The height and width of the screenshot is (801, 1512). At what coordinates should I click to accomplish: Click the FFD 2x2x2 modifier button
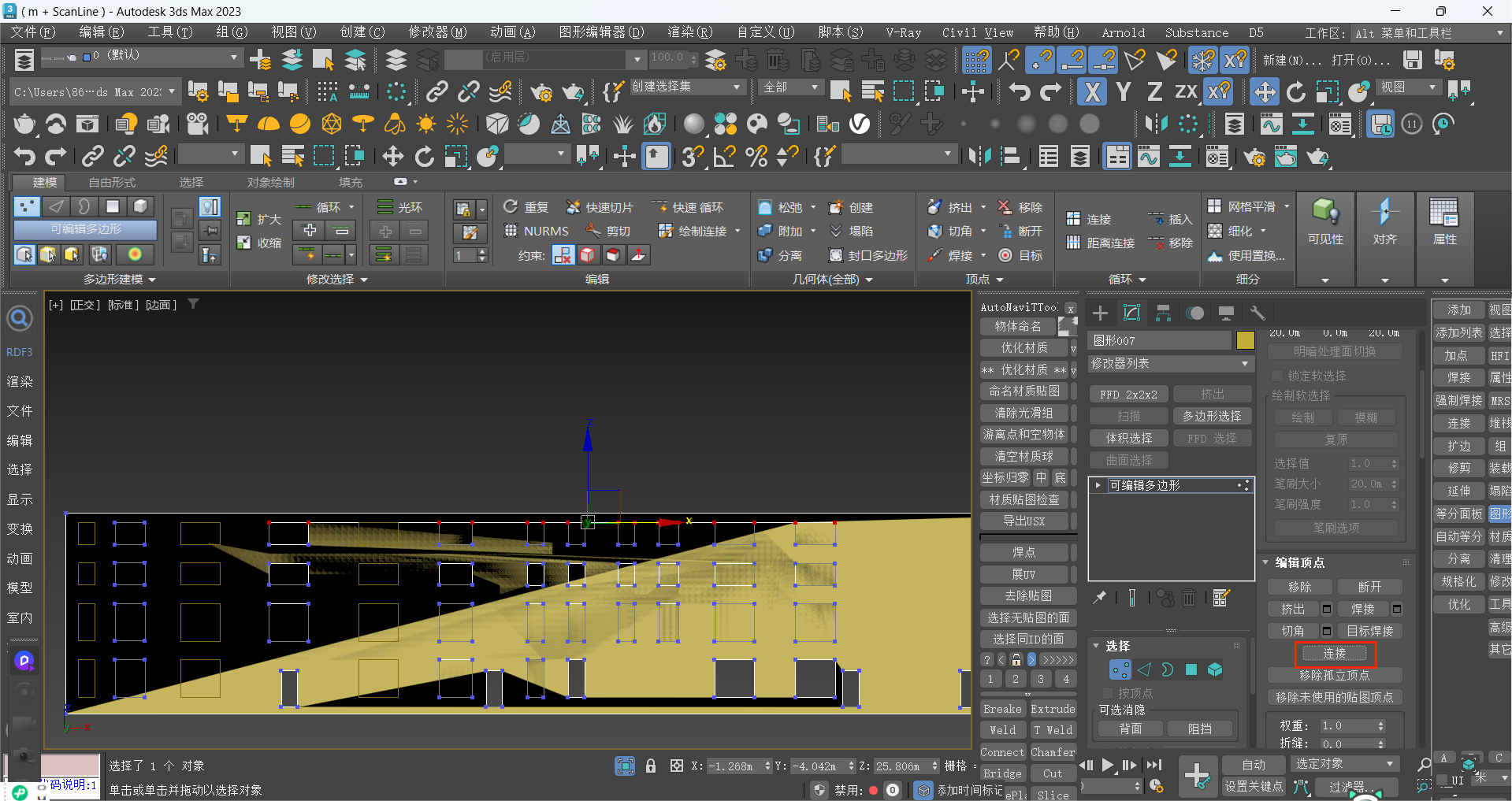pos(1129,394)
